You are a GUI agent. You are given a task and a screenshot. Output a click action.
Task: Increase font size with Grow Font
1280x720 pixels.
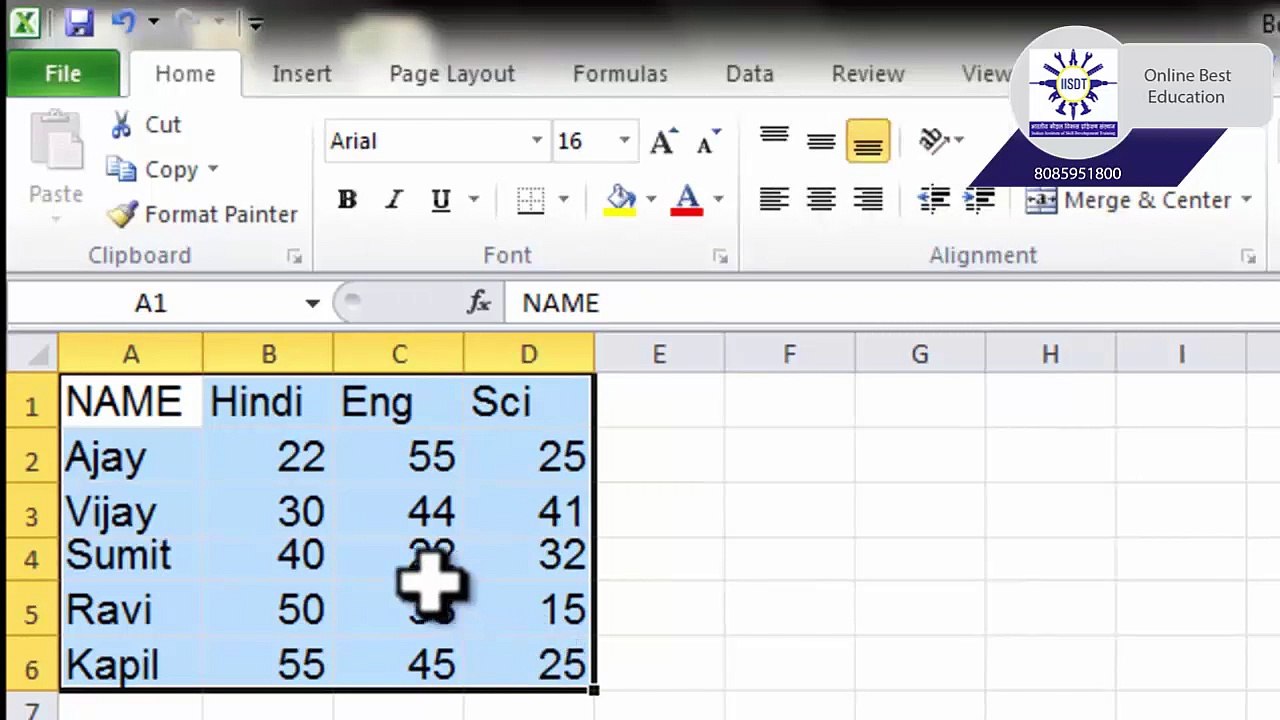pos(663,141)
